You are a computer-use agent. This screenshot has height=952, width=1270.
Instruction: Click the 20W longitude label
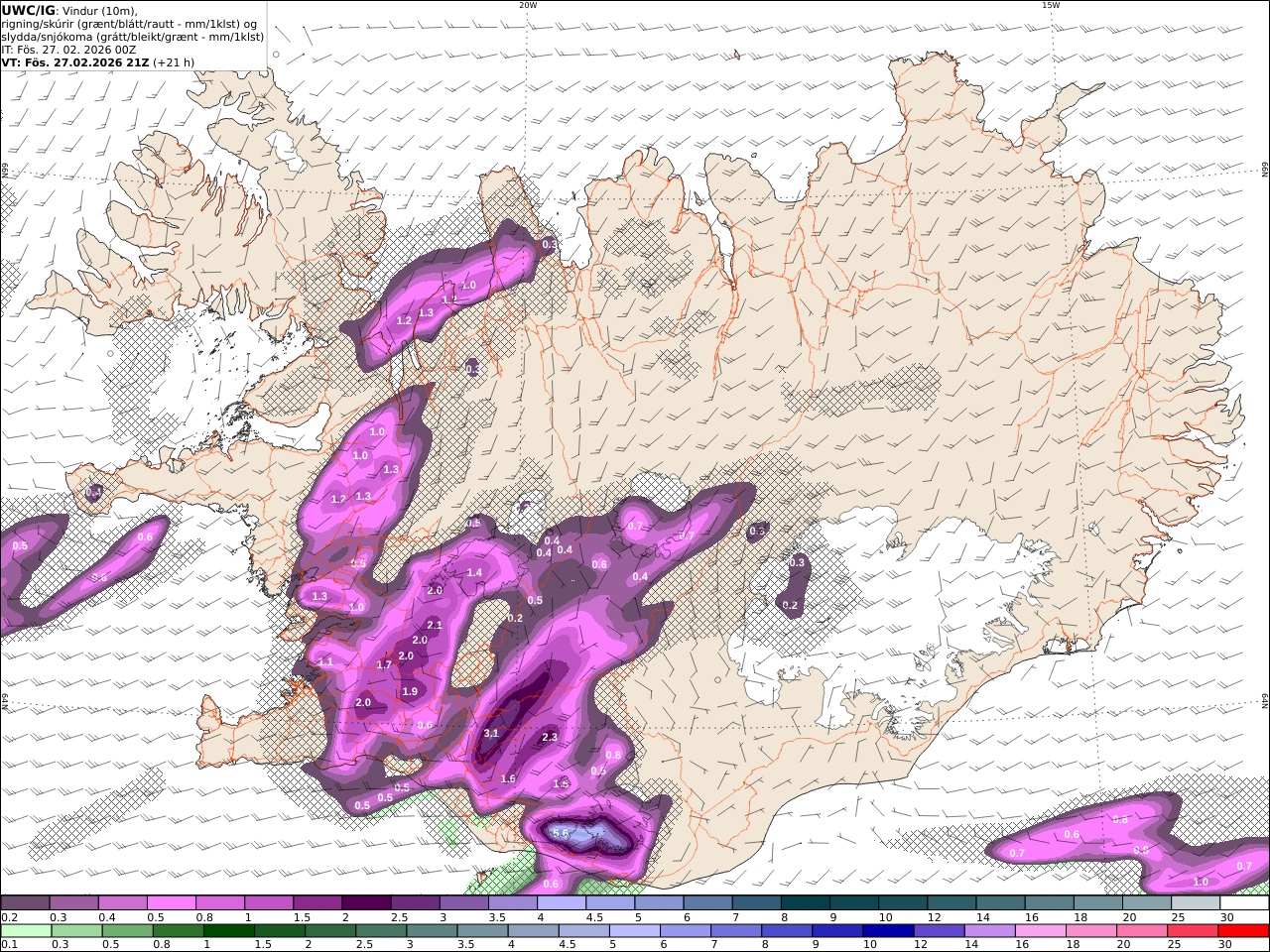528,5
